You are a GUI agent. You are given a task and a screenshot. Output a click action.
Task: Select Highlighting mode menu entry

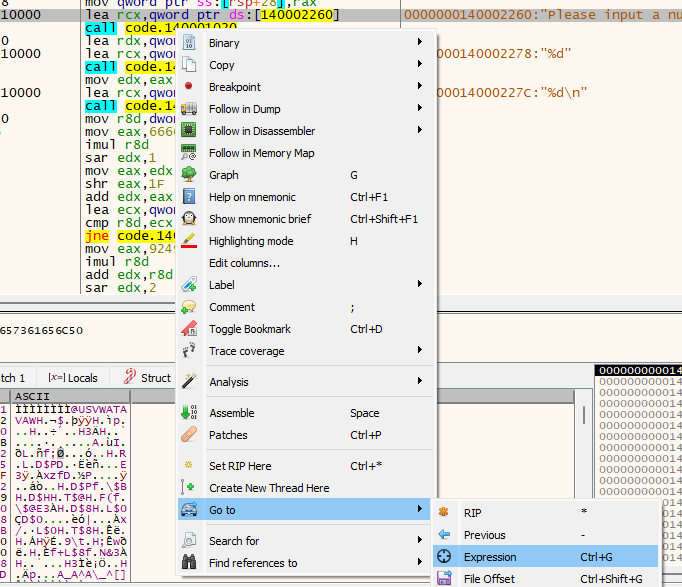click(x=304, y=241)
